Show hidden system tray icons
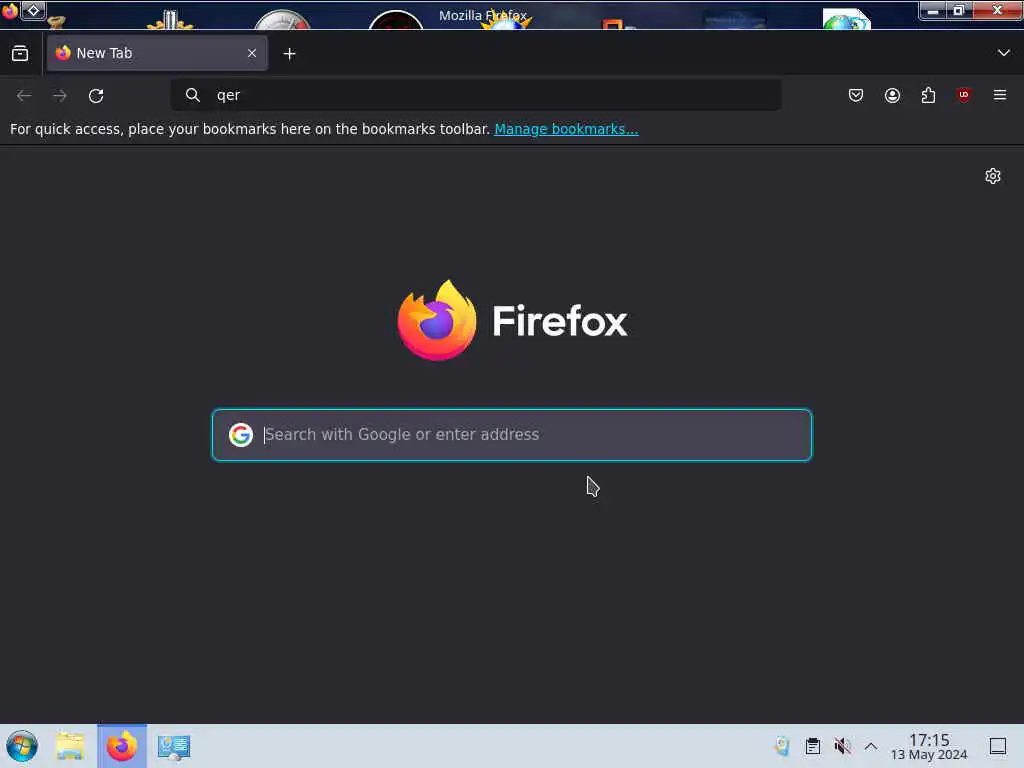The image size is (1024, 768). [871, 746]
